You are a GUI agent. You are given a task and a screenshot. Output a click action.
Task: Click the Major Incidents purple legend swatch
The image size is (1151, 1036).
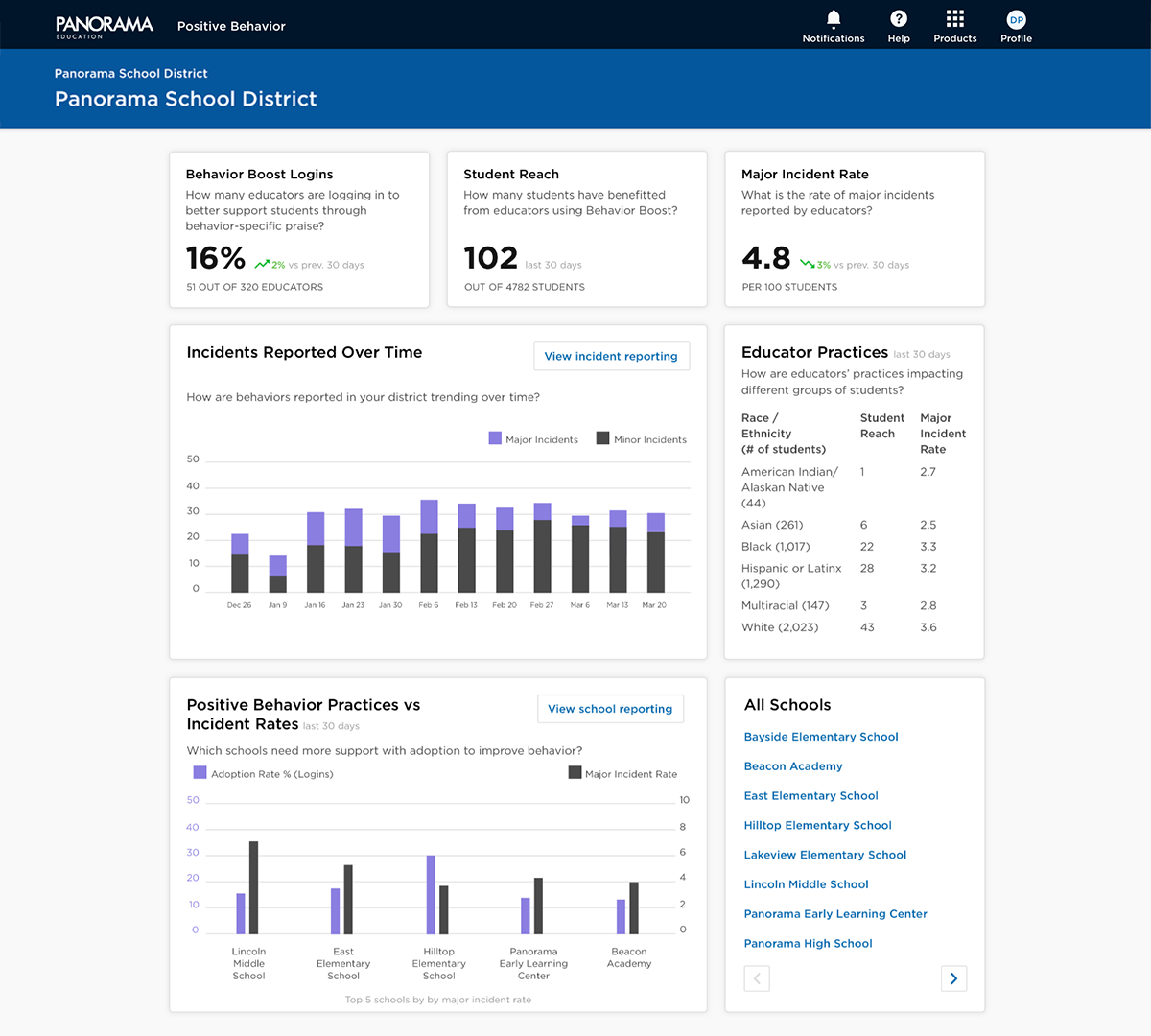coord(495,438)
